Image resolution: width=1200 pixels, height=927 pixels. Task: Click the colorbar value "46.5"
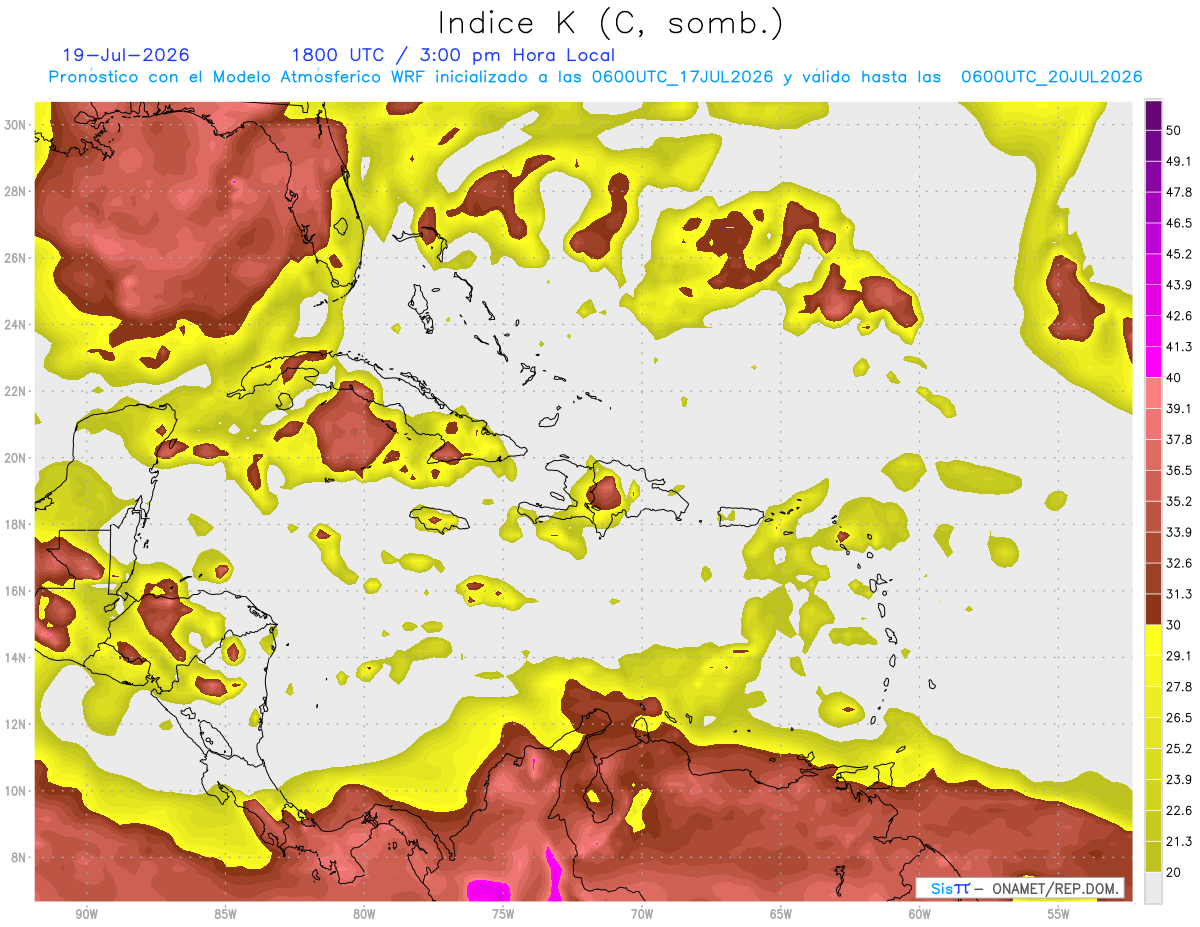[x=1178, y=223]
